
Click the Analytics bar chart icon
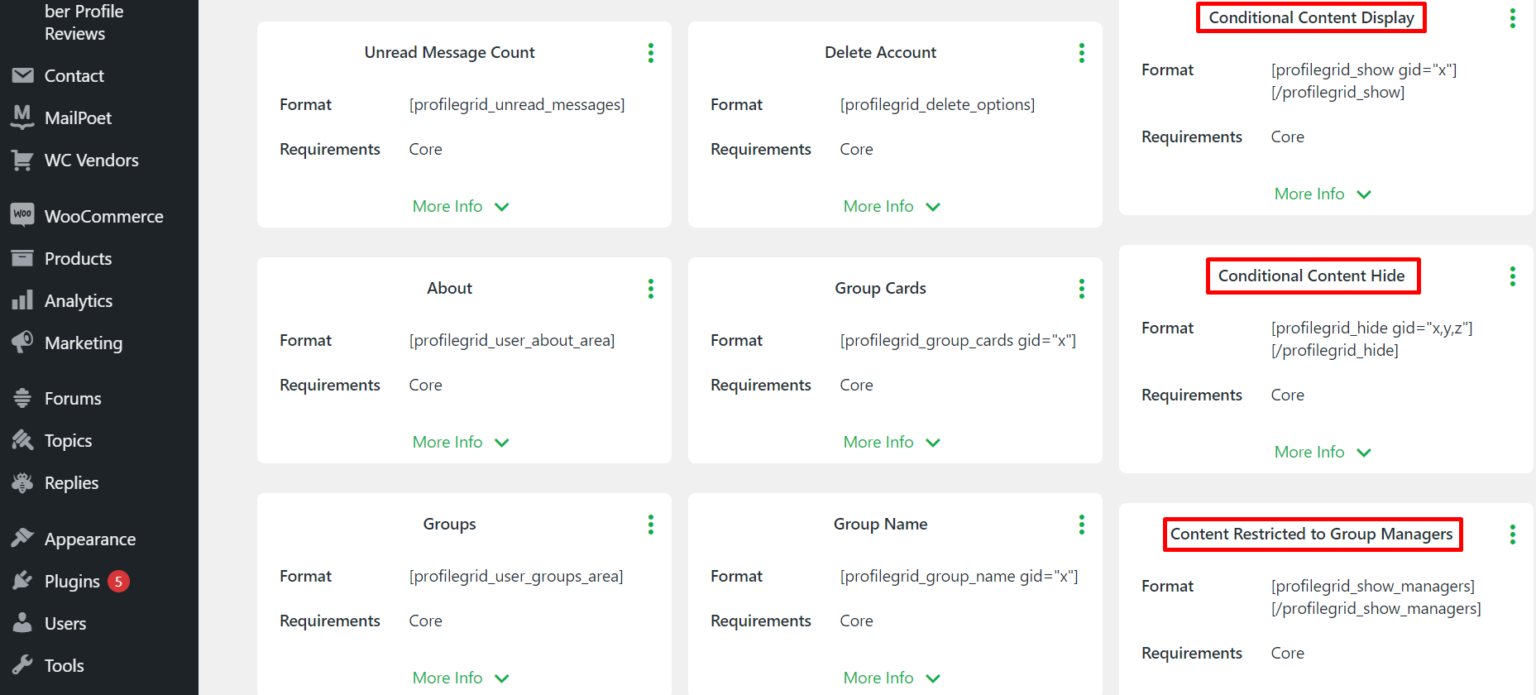coord(22,301)
